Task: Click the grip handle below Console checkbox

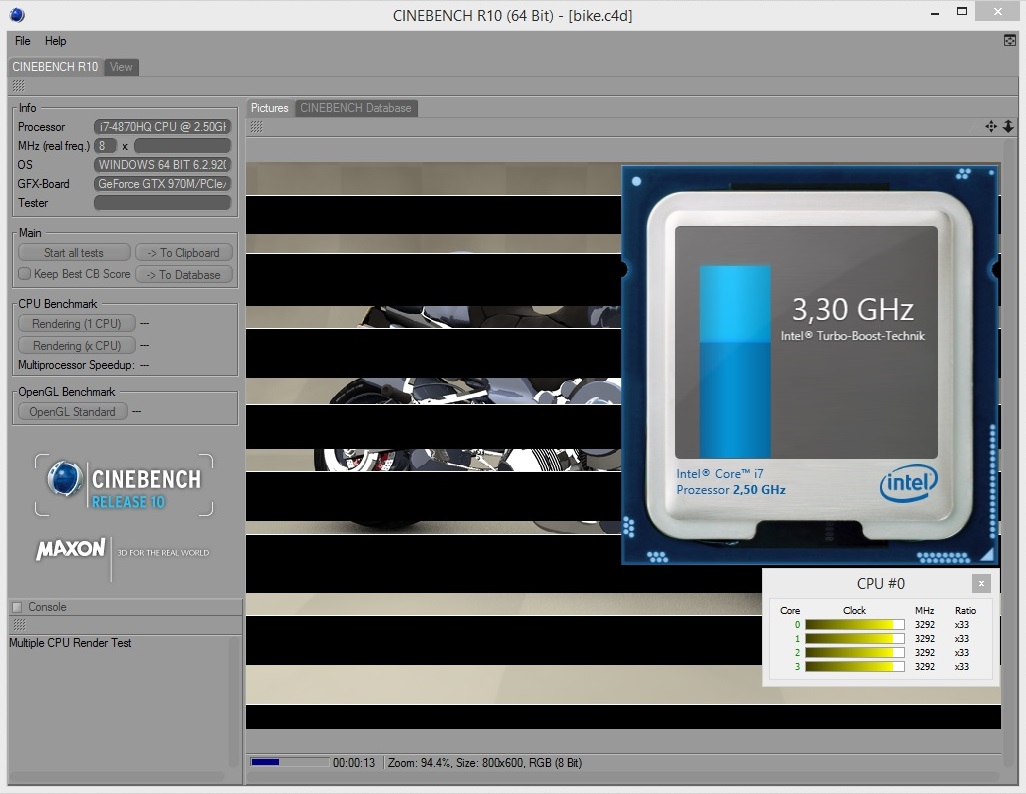Action: [19, 625]
